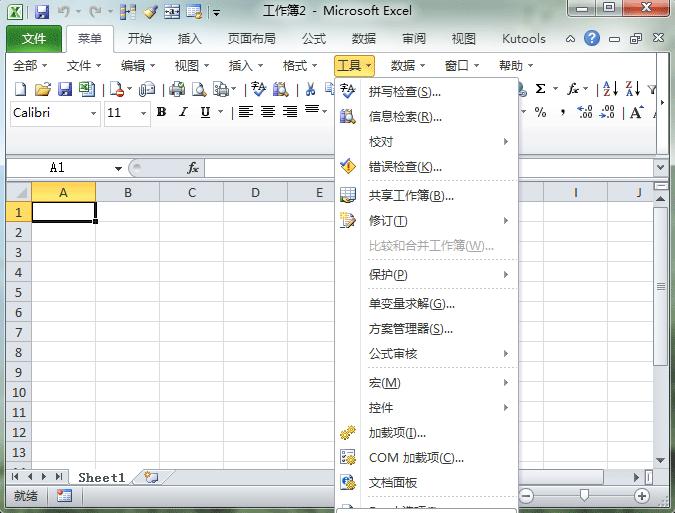Viewport: 675px width, 513px height.
Task: Open the font size 11 dropdown
Action: pyautogui.click(x=144, y=113)
